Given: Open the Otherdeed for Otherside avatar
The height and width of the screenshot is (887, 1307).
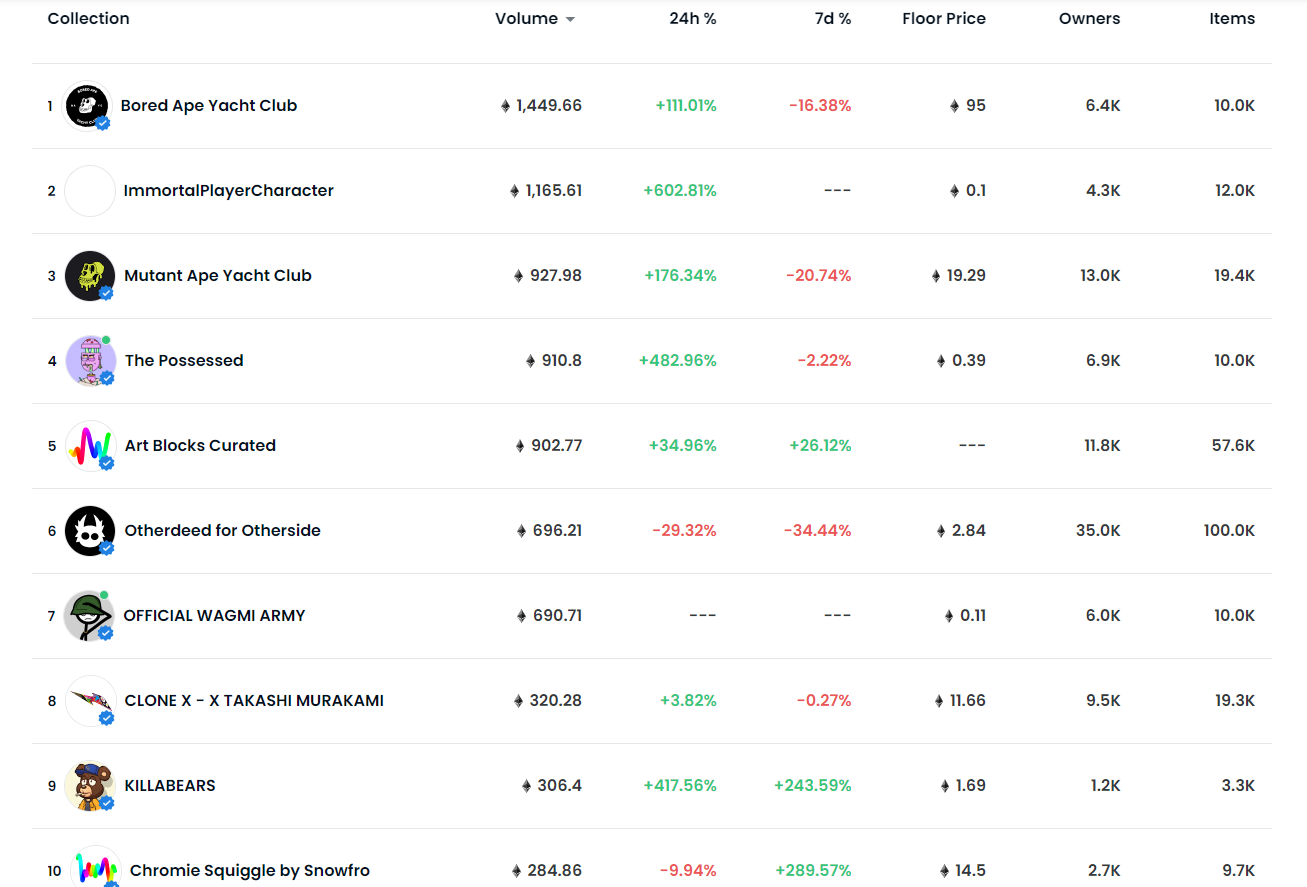Looking at the screenshot, I should point(90,531).
